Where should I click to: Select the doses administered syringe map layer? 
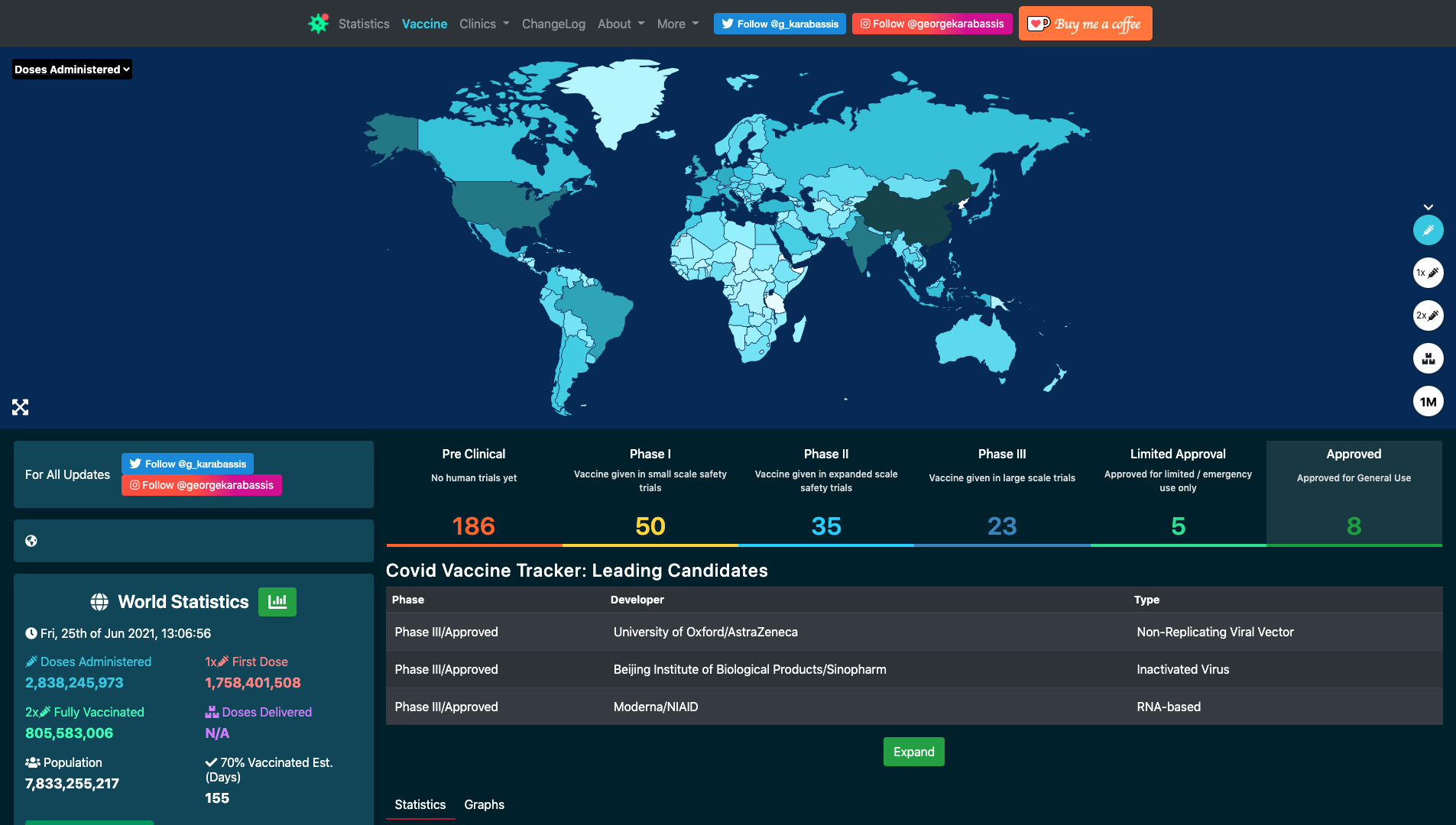coord(1428,230)
